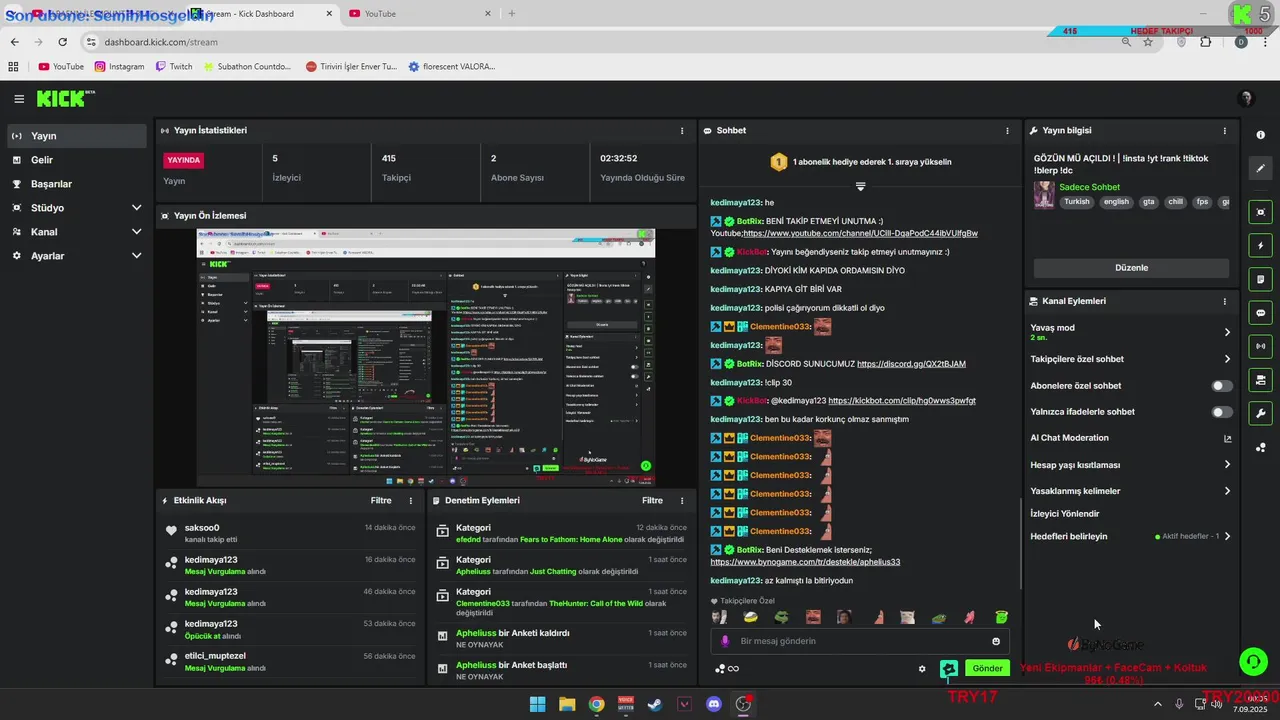Viewport: 1280px width, 720px height.
Task: Open Yayın İstatistikleri three-dot menu
Action: pyautogui.click(x=682, y=131)
